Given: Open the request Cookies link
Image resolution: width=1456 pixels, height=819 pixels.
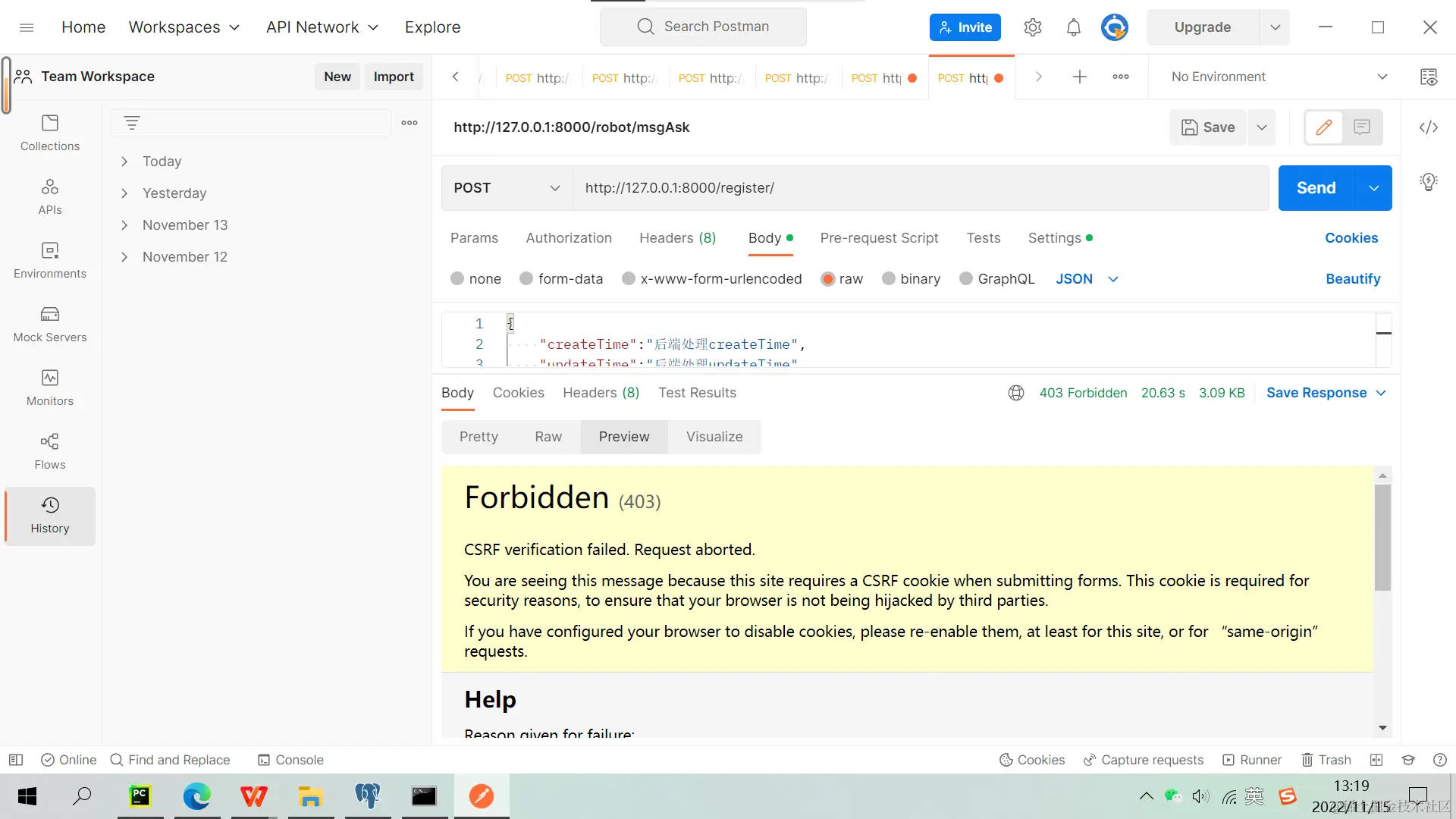Looking at the screenshot, I should (1351, 238).
